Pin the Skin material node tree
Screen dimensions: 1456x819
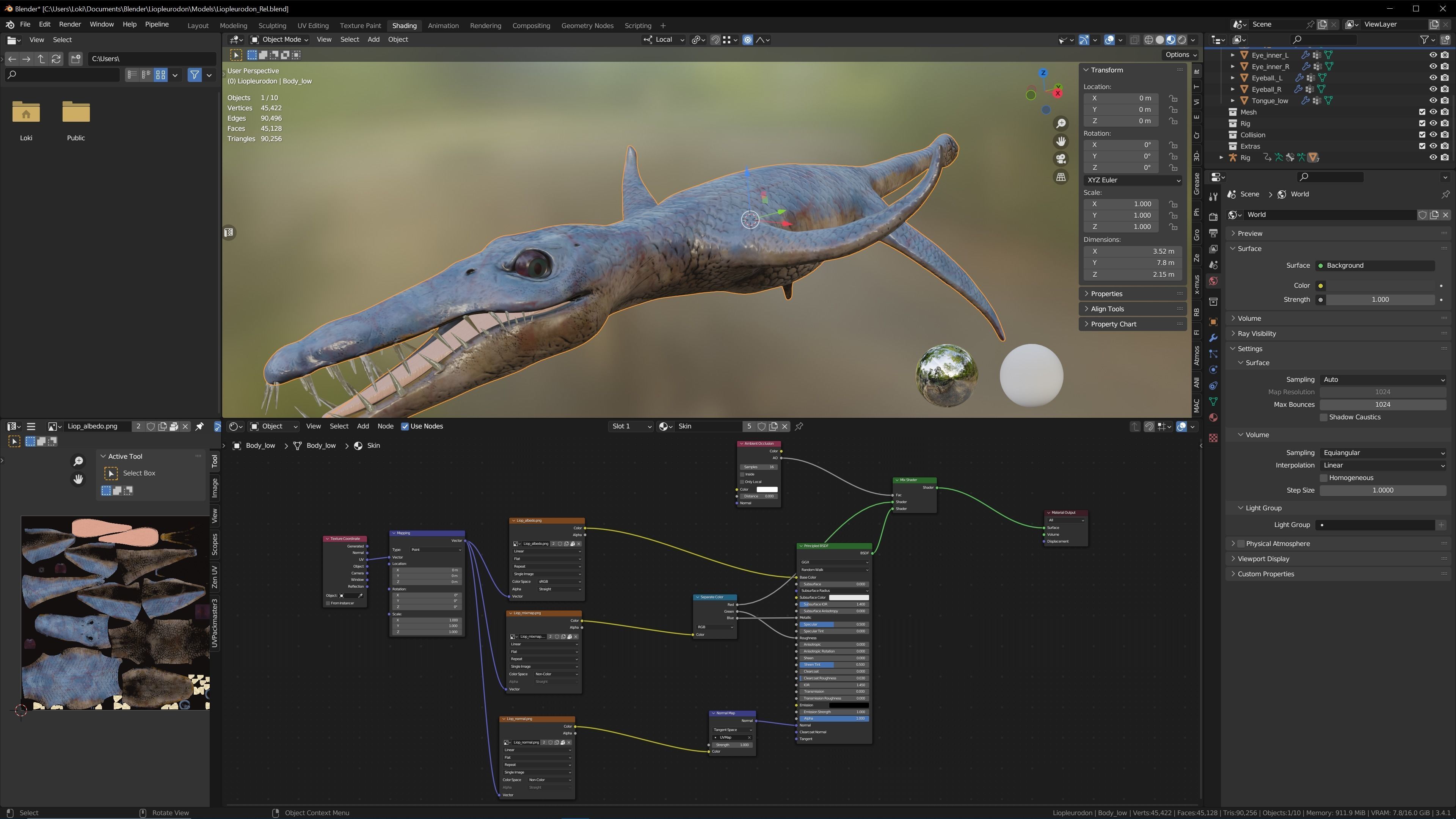pyautogui.click(x=799, y=426)
